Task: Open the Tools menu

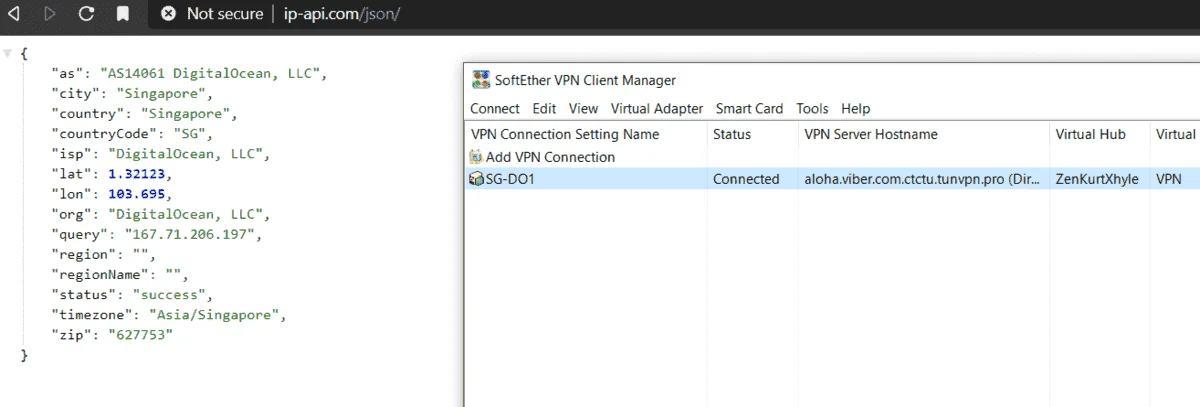Action: [x=812, y=108]
